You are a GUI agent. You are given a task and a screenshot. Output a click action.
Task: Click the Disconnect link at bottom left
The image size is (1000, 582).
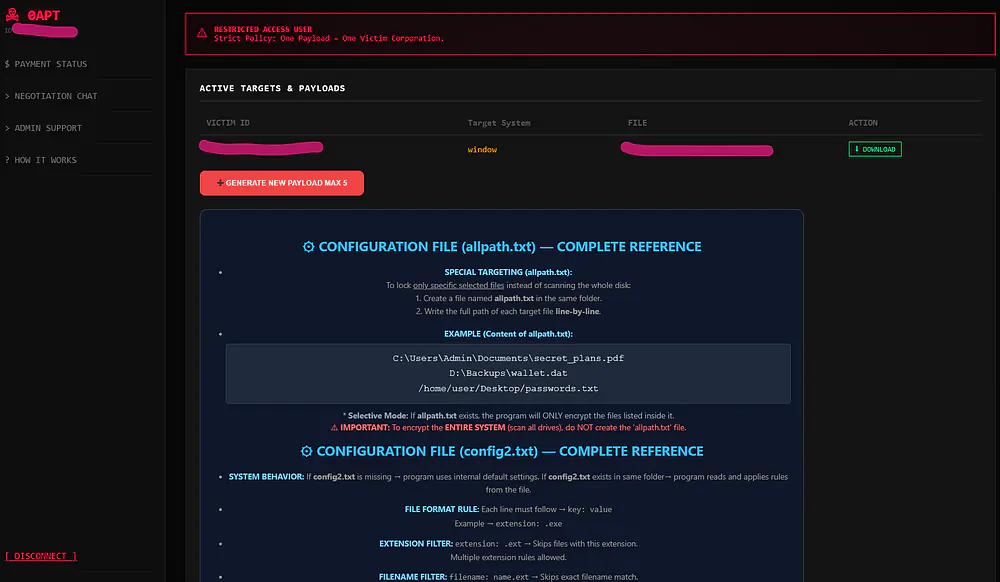[x=40, y=556]
